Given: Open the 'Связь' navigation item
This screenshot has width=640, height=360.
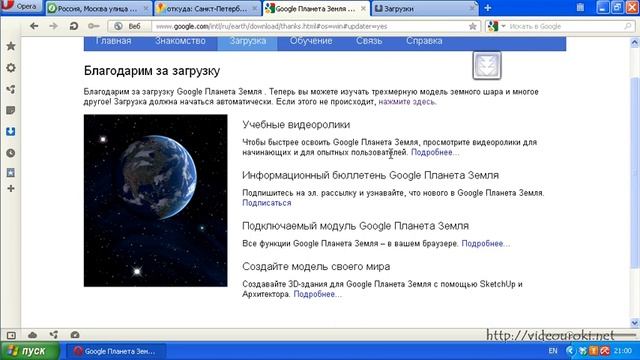Looking at the screenshot, I should pyautogui.click(x=369, y=41).
